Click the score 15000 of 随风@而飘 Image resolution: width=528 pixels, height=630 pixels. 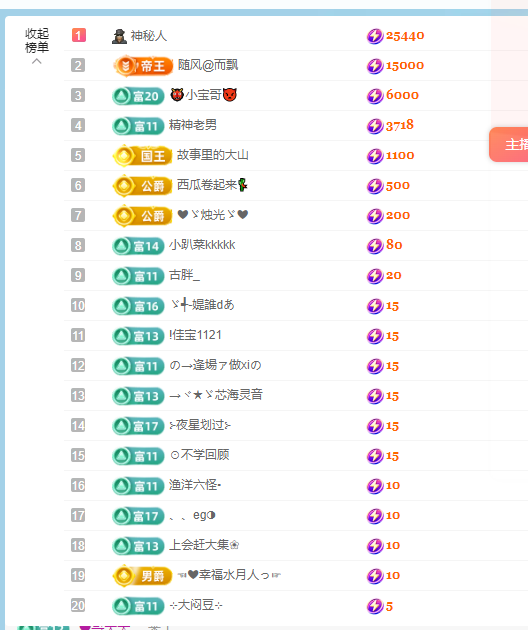tap(405, 65)
